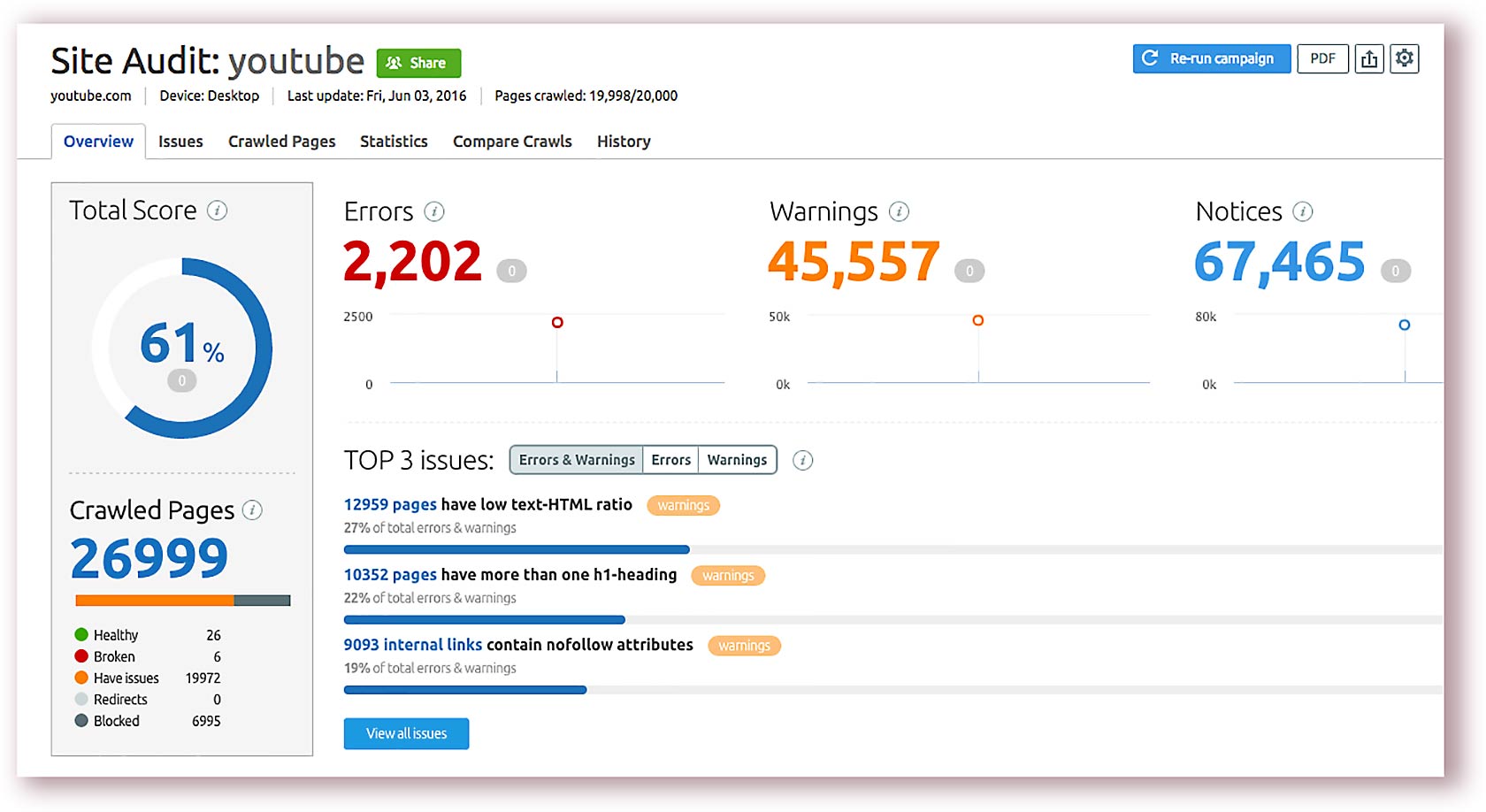Open the 10352 pages link
Viewport: 1486px width, 812px height.
tap(390, 575)
